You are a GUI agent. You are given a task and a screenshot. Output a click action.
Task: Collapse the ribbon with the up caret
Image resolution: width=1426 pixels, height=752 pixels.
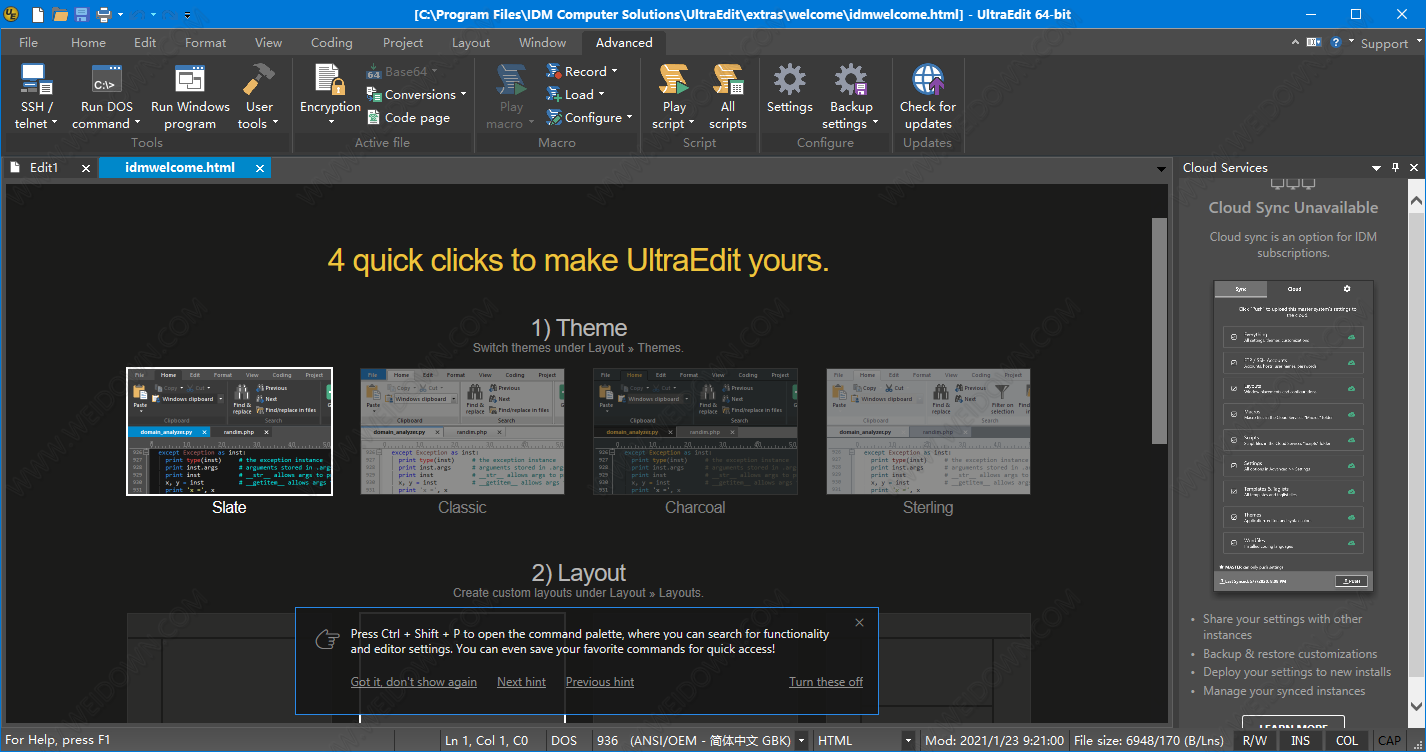pos(1297,43)
